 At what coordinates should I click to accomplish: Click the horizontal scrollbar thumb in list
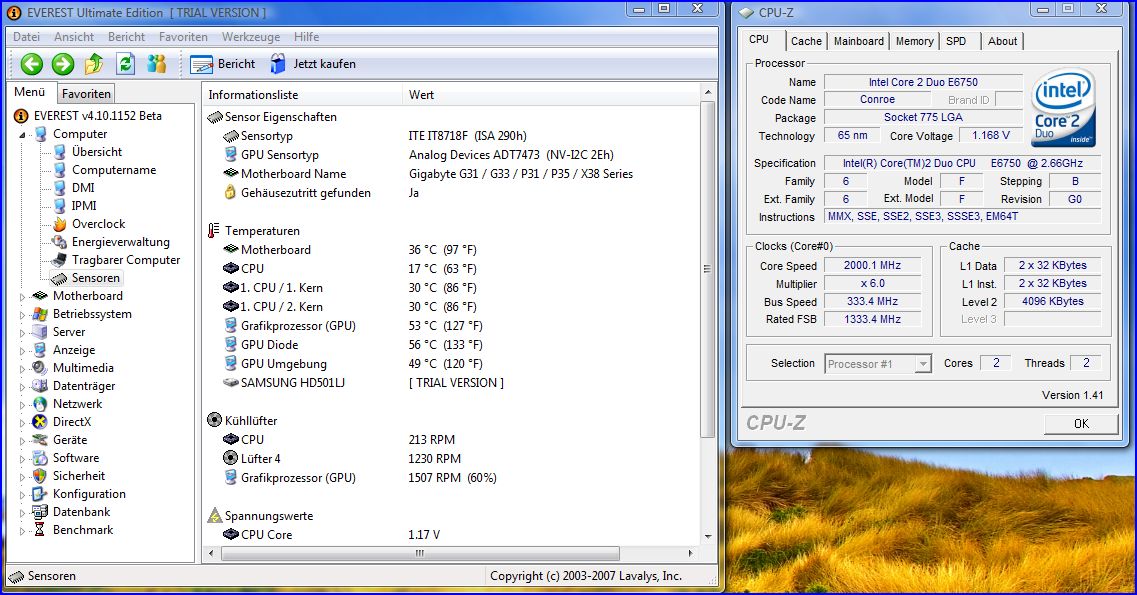coord(420,553)
